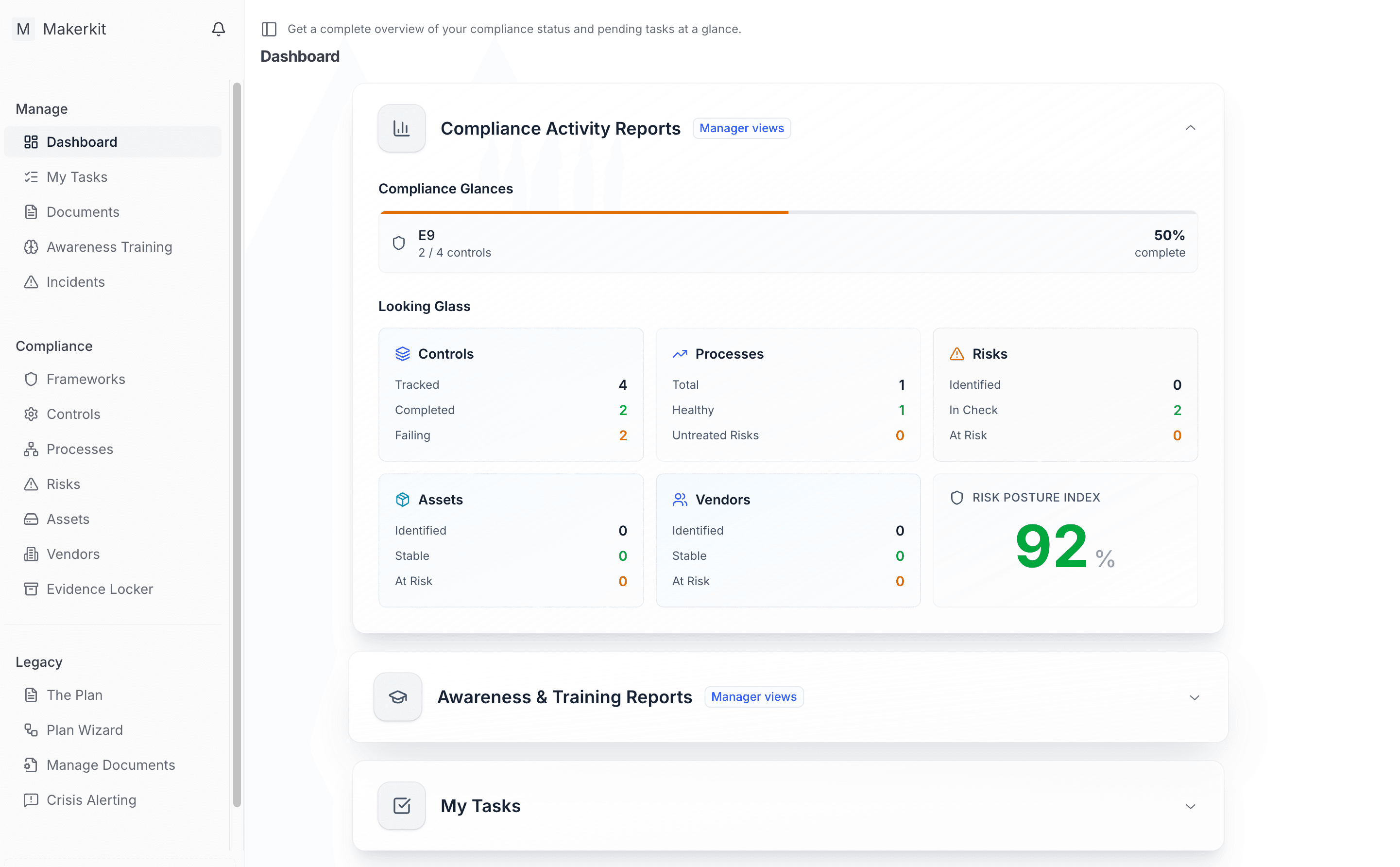Screen dimensions: 1400x867
Task: Expand the My Tasks section
Action: click(1194, 806)
